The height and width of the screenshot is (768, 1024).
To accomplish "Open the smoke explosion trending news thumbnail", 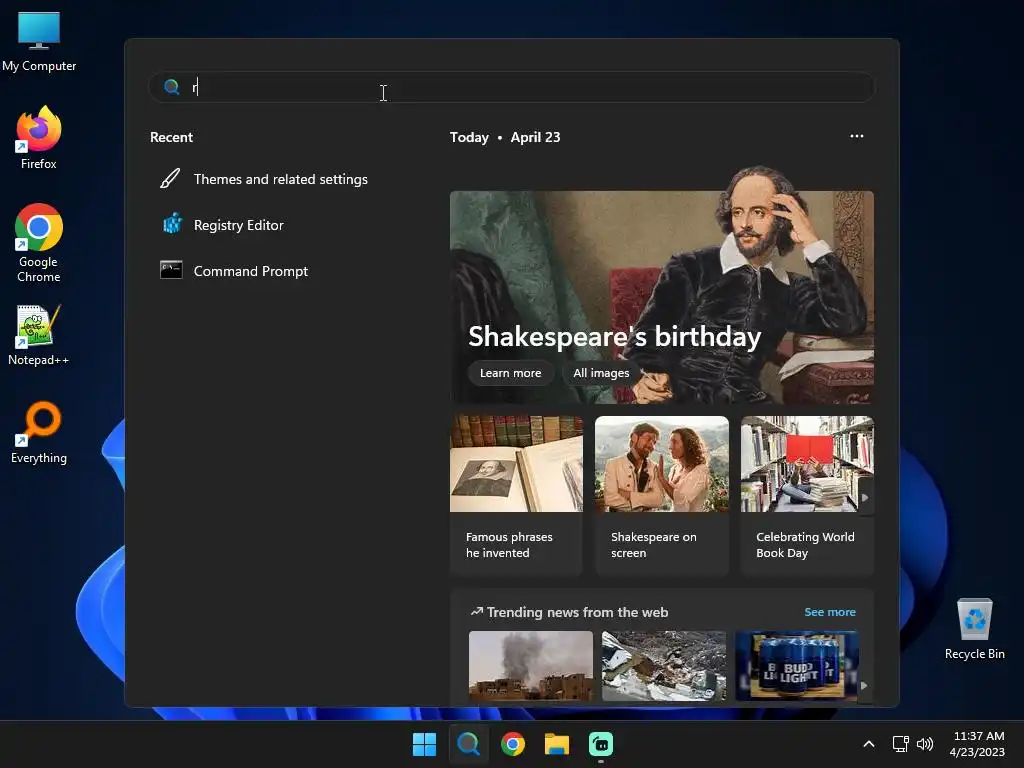I will point(531,665).
